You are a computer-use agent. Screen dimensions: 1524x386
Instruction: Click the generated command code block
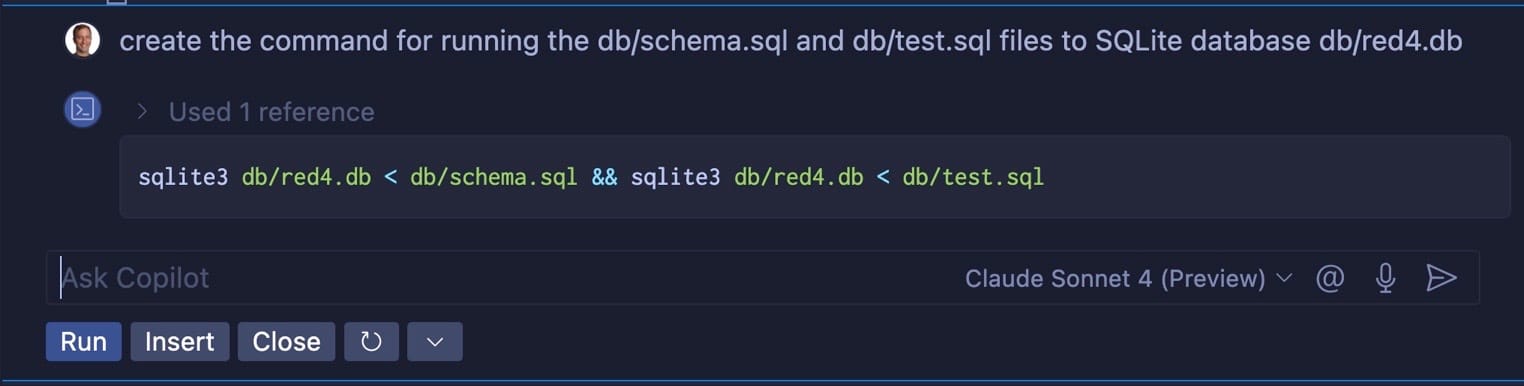[x=814, y=177]
